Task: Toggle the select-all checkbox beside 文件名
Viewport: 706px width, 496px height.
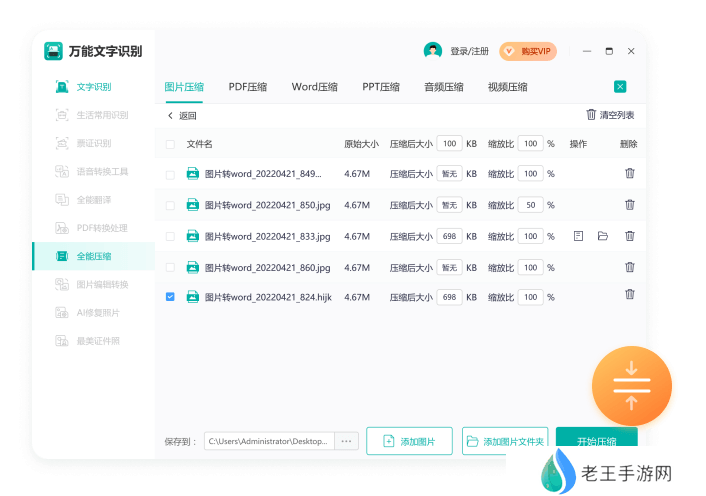Action: pyautogui.click(x=170, y=144)
